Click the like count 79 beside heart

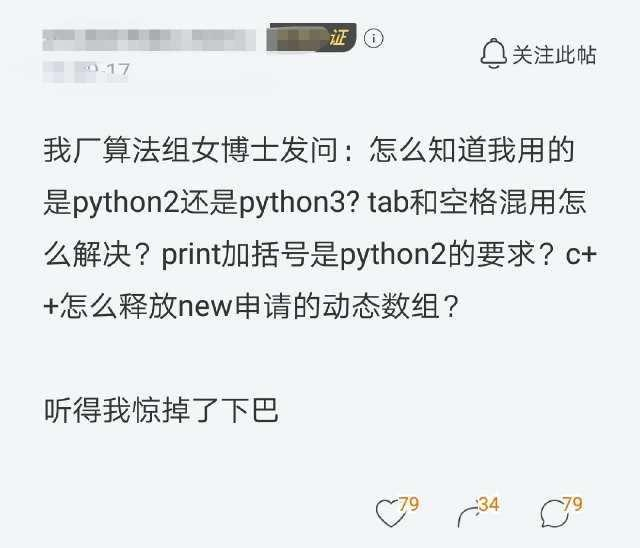coord(409,504)
